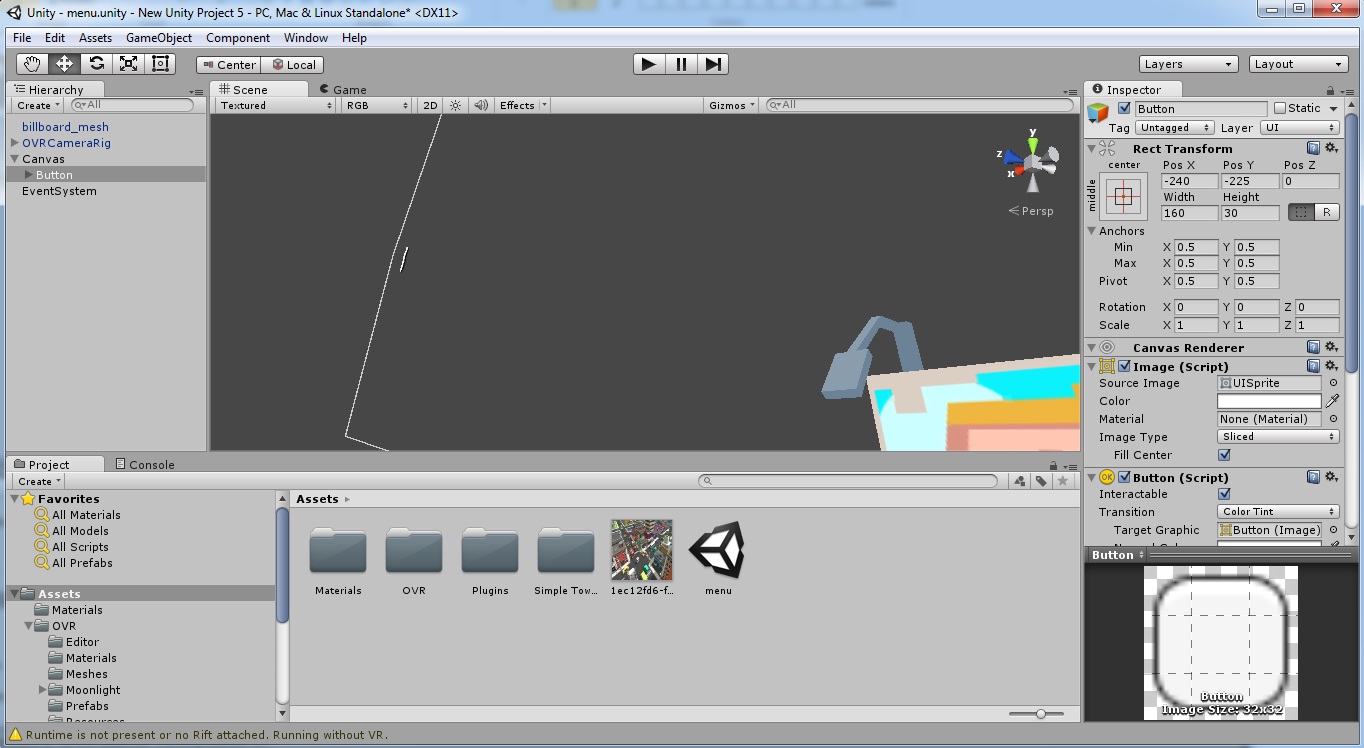1364x748 pixels.
Task: Select the Rotate tool
Action: coord(96,63)
